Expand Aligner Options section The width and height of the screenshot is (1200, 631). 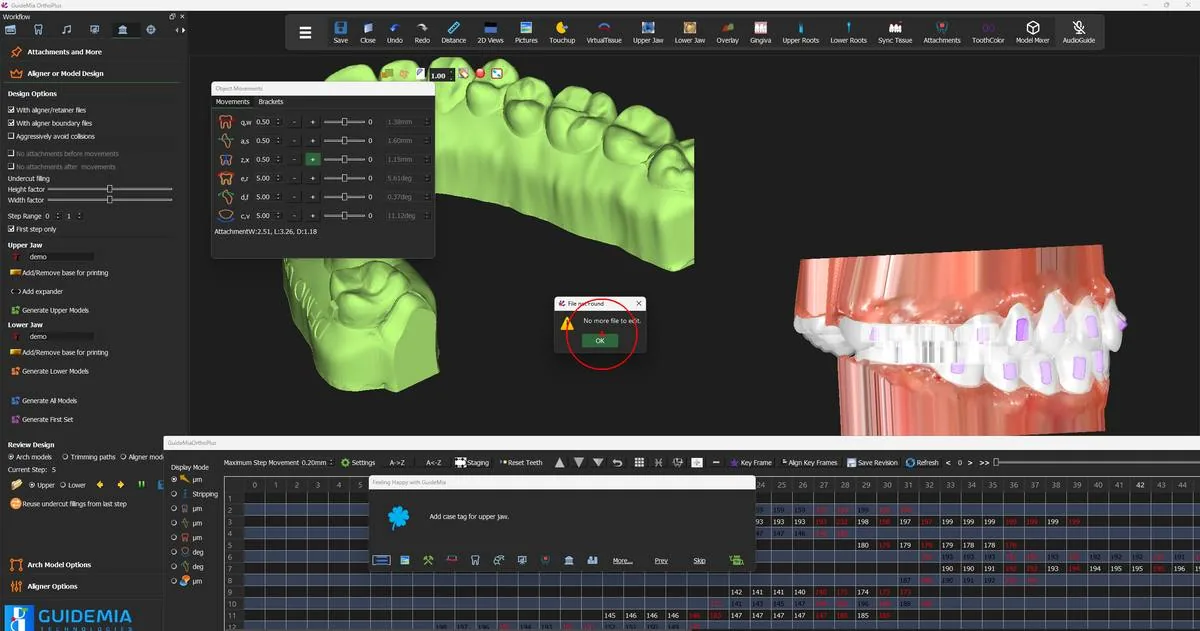pos(52,586)
